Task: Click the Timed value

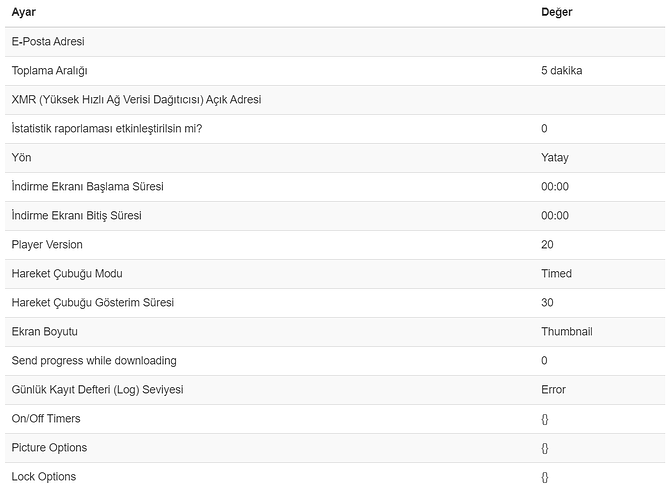Action: (x=556, y=273)
